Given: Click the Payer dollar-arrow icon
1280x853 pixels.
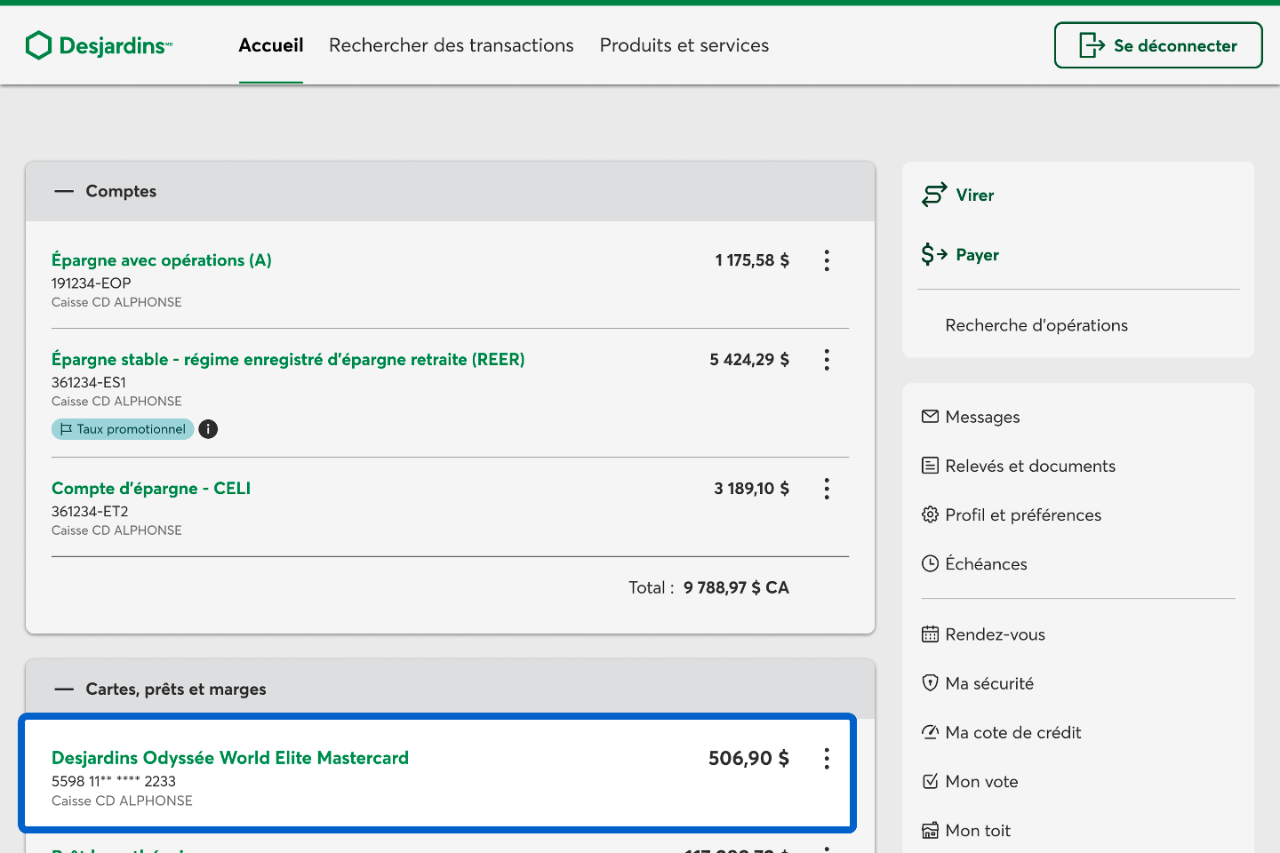Looking at the screenshot, I should (934, 255).
